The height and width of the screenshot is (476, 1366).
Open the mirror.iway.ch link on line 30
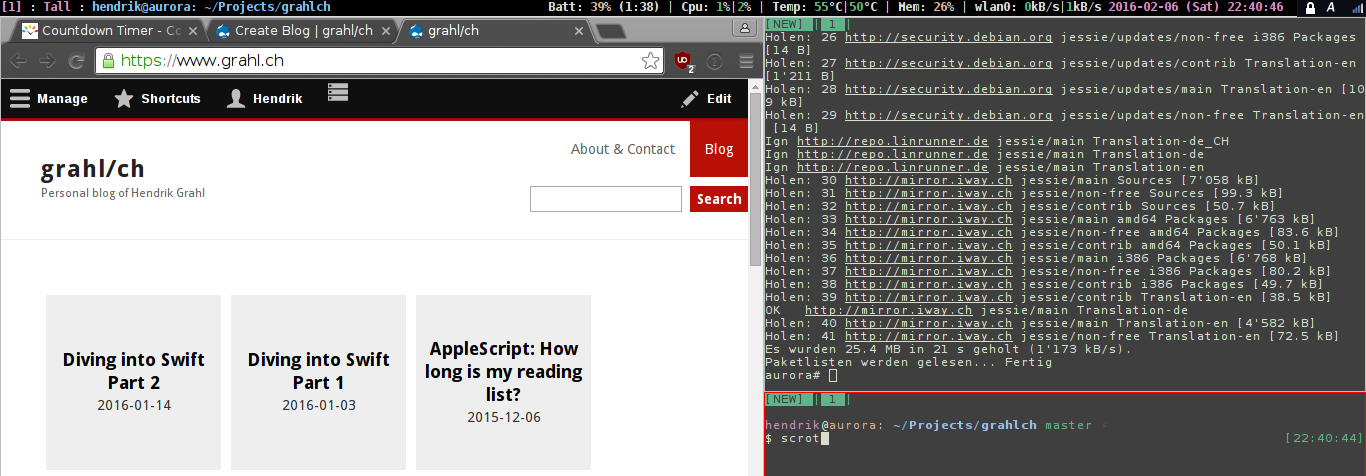pyautogui.click(x=928, y=180)
